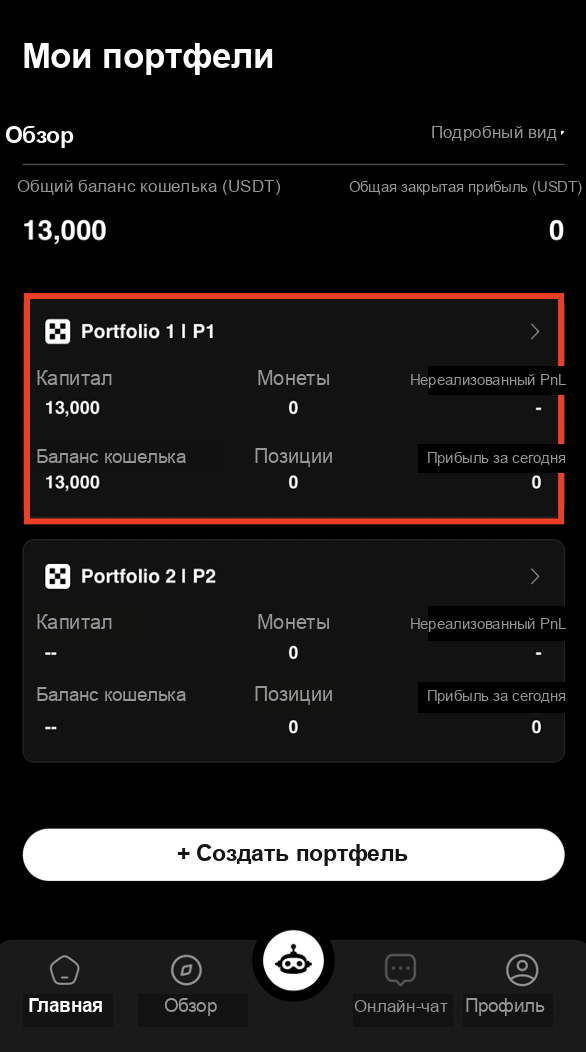Select the Portfolio 2 | P2 title
Screen dimensions: 586x1052
pyautogui.click(x=148, y=576)
